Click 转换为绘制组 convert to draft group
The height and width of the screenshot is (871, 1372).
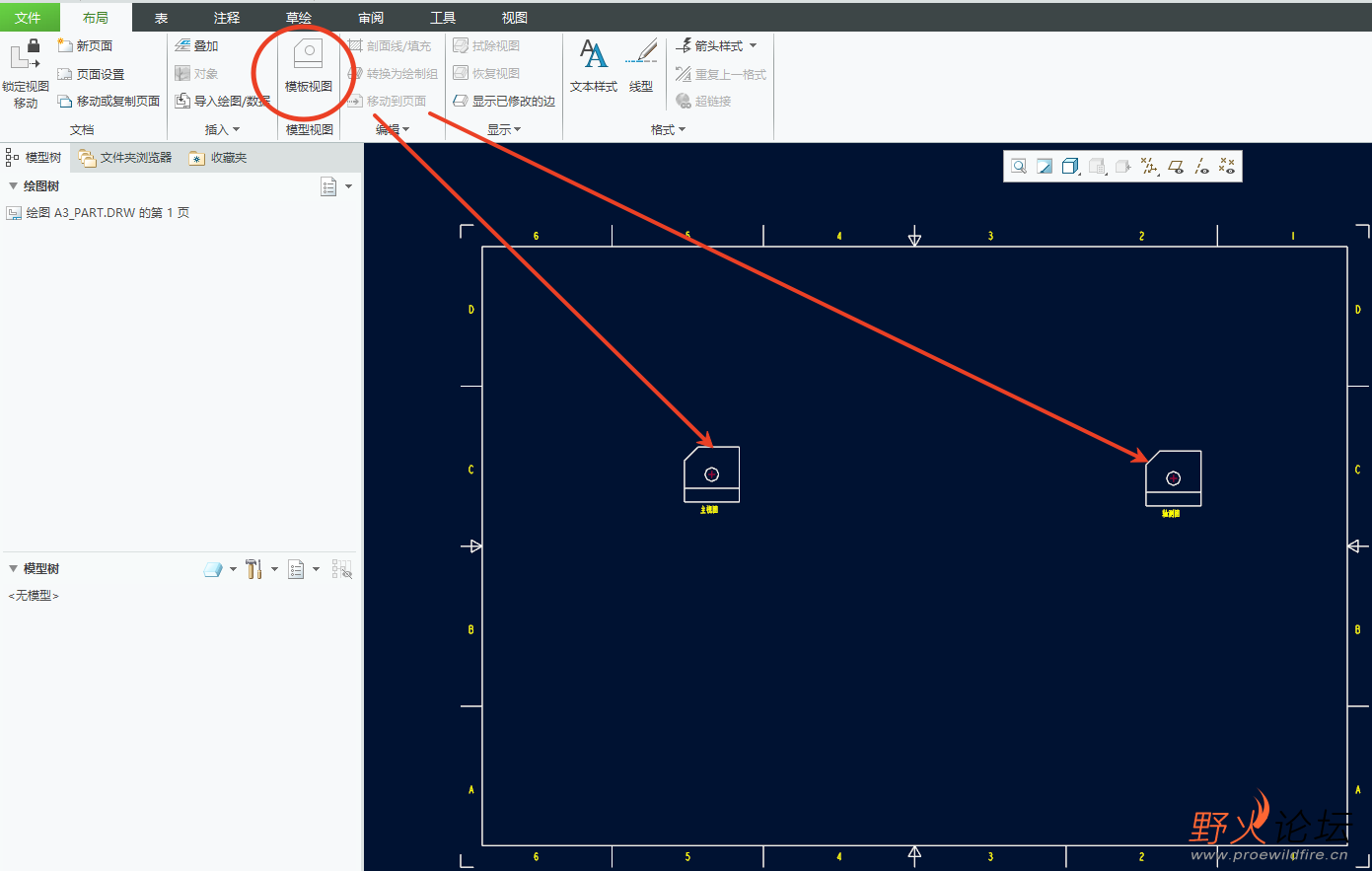tap(393, 73)
